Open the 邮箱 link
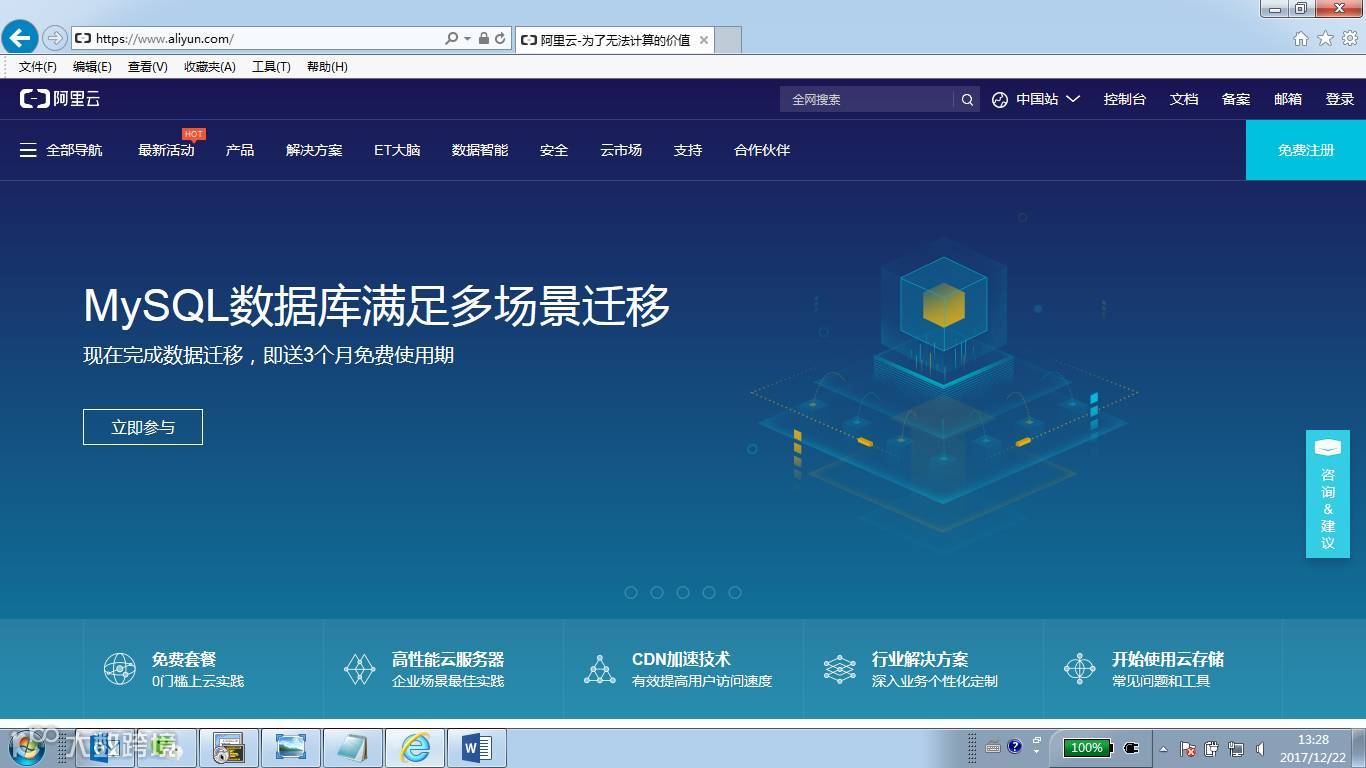Viewport: 1366px width, 768px height. point(1288,99)
